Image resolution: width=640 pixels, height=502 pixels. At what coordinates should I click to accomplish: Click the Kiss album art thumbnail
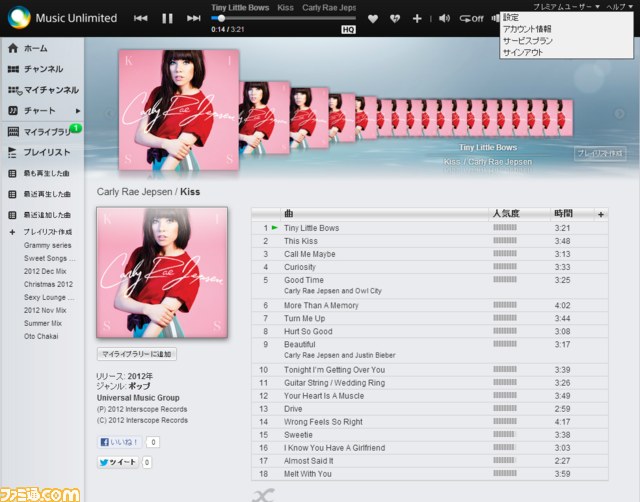[162, 273]
